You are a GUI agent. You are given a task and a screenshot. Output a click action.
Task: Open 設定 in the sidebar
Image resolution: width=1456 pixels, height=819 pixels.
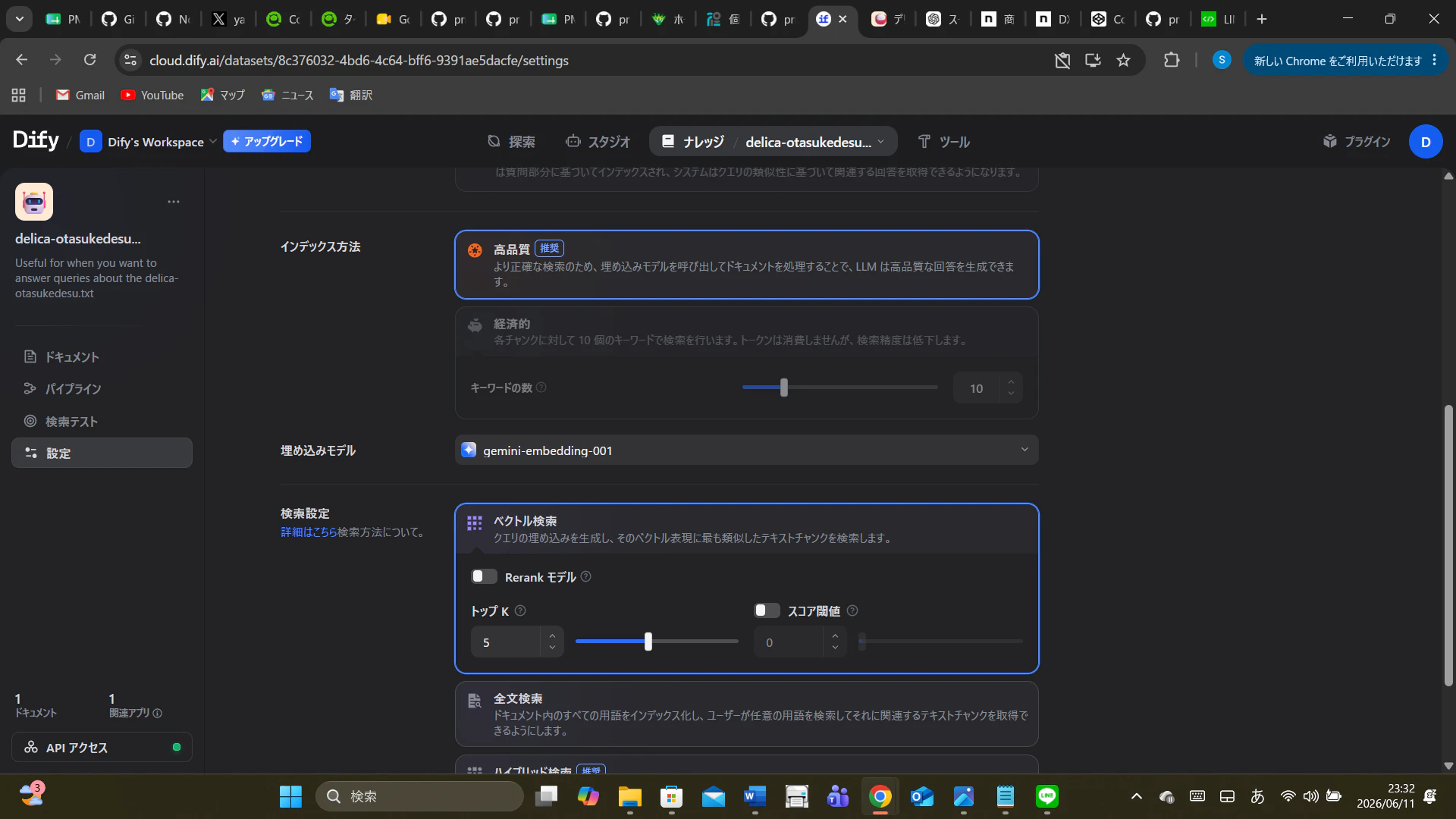102,453
